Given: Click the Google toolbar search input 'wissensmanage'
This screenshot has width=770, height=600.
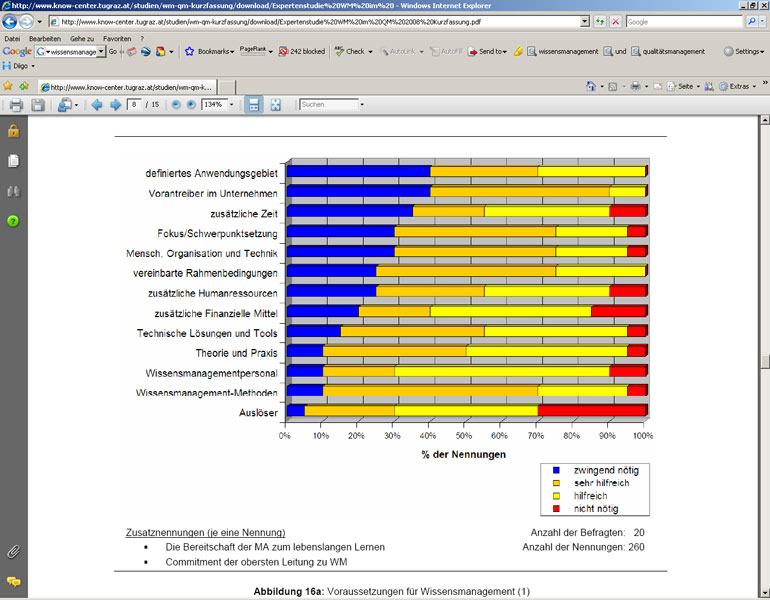Looking at the screenshot, I should tap(71, 52).
